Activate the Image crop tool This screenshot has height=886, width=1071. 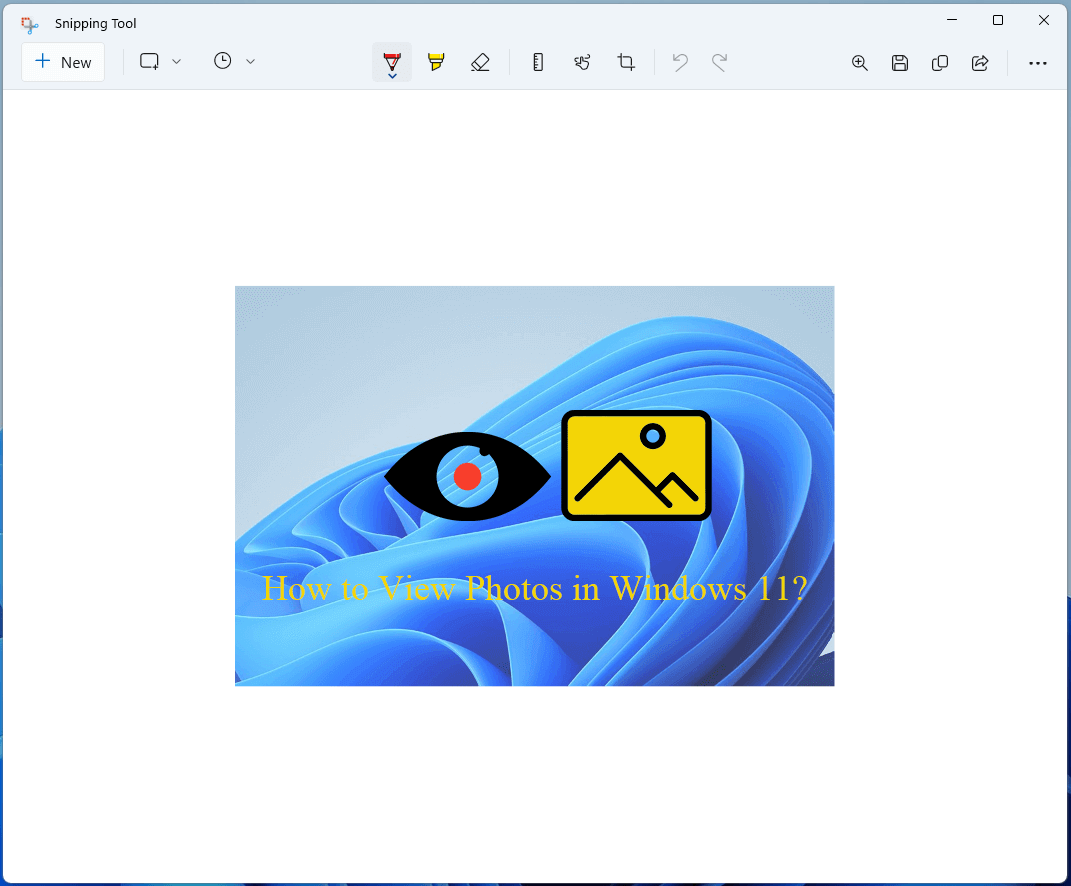coord(626,62)
